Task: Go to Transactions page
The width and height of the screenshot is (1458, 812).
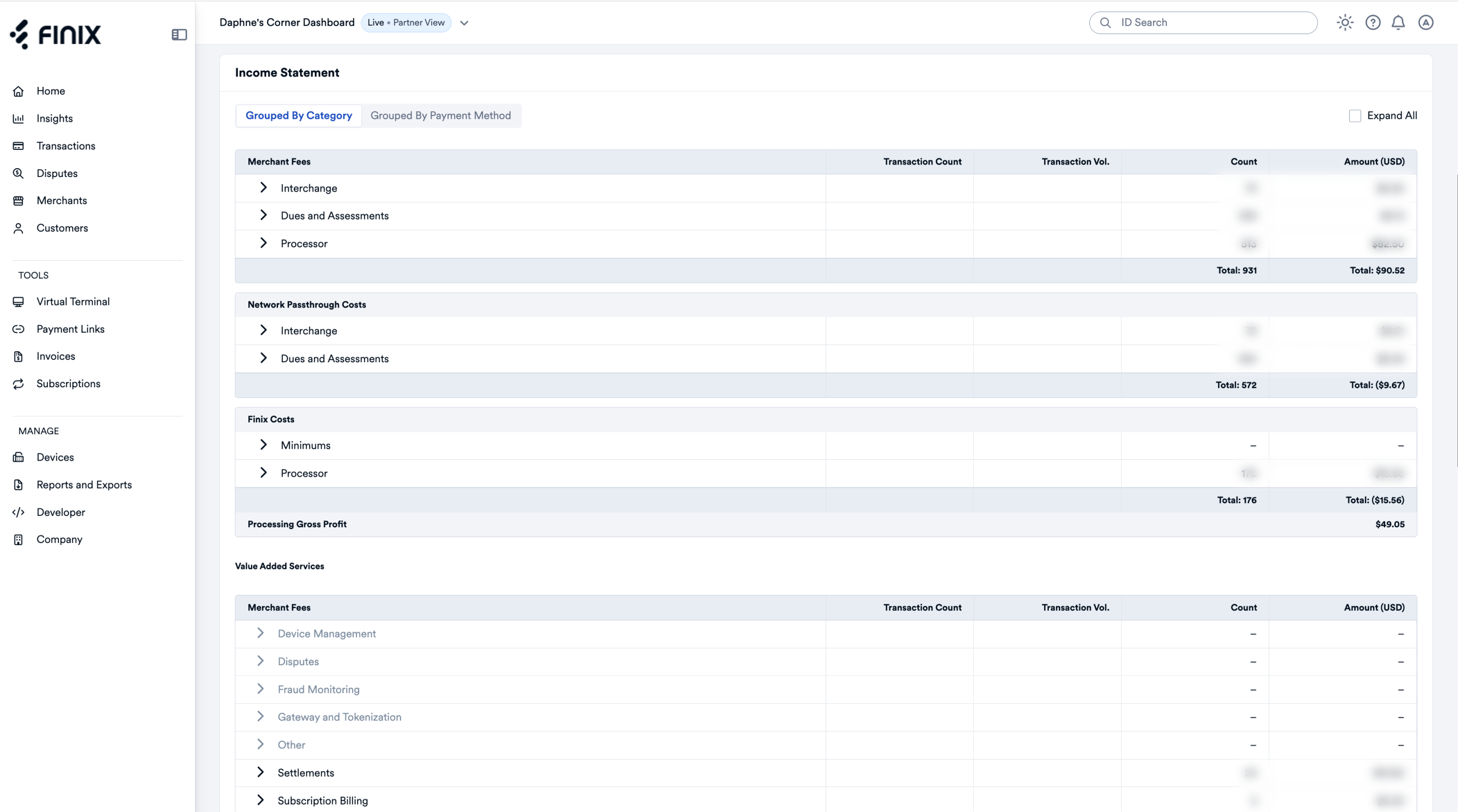Action: (66, 146)
